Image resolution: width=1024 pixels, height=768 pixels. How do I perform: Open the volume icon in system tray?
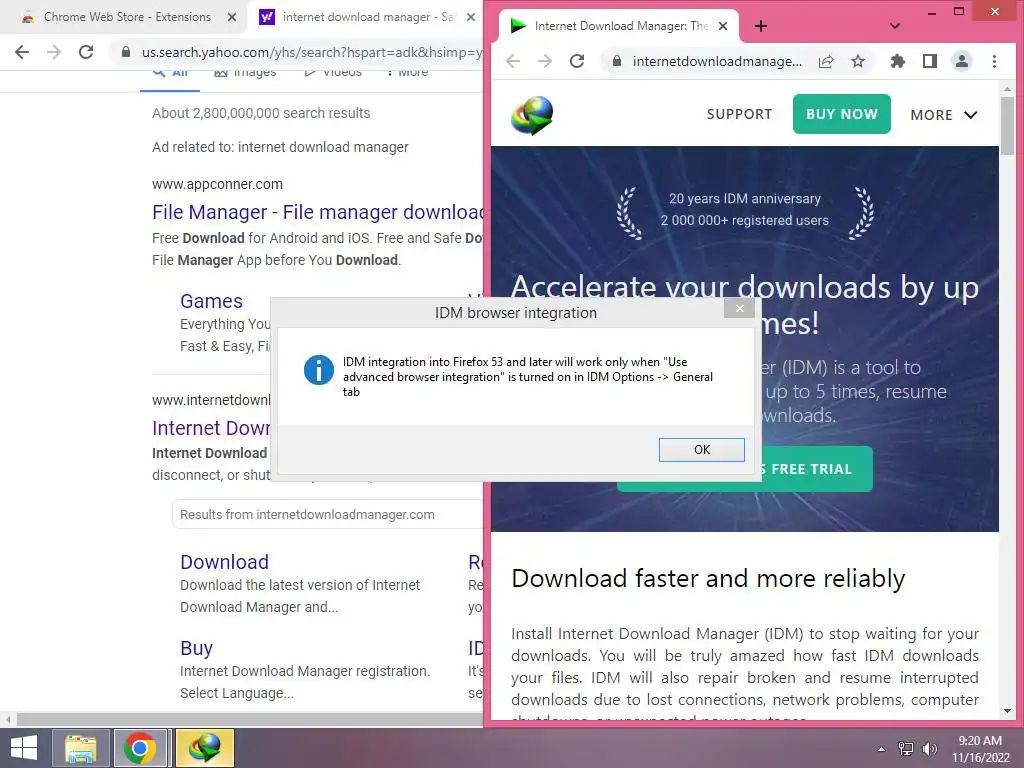(x=929, y=749)
